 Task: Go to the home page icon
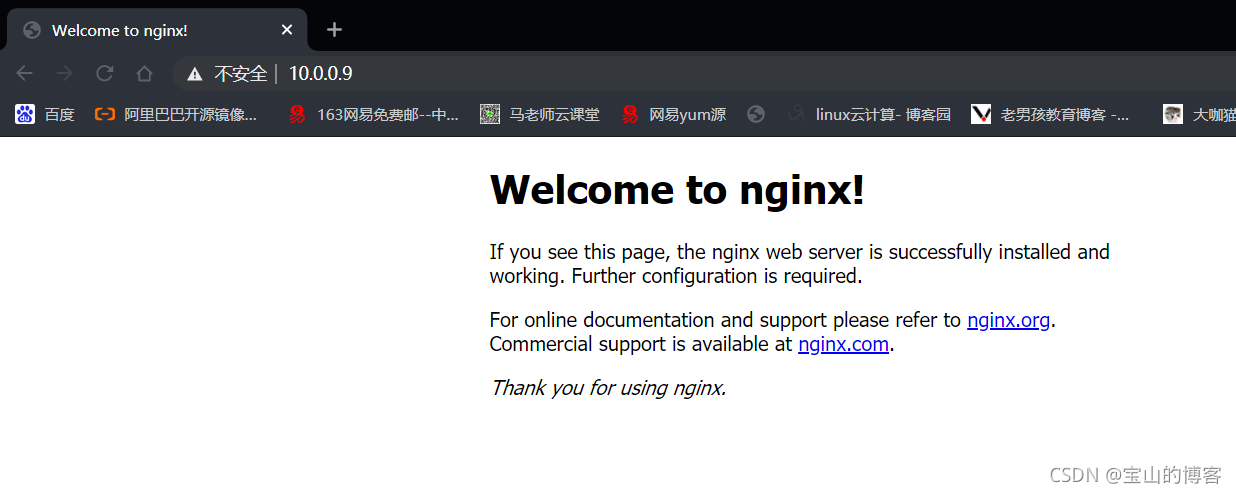144,73
